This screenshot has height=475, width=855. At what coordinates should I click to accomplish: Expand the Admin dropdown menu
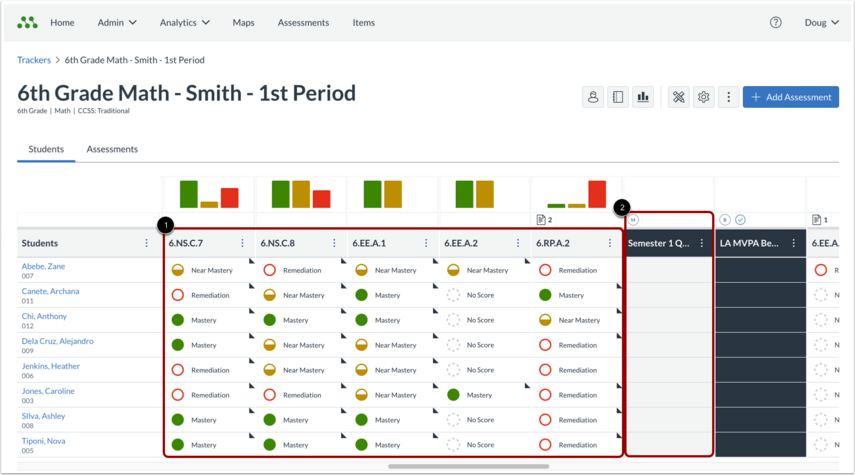click(117, 22)
